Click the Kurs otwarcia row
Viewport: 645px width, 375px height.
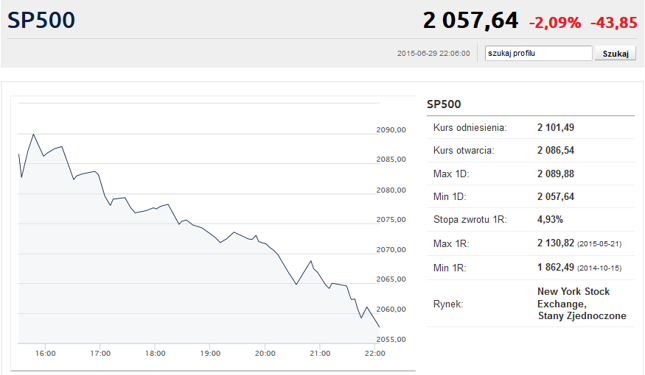pos(531,150)
